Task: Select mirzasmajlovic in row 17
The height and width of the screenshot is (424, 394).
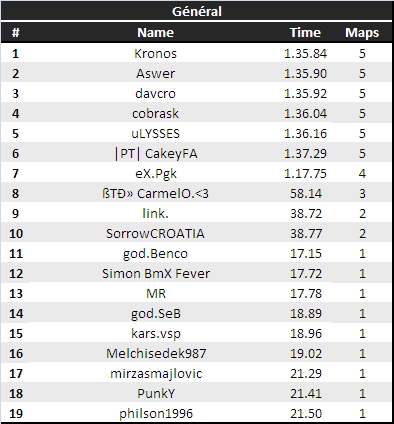Action: click(156, 373)
